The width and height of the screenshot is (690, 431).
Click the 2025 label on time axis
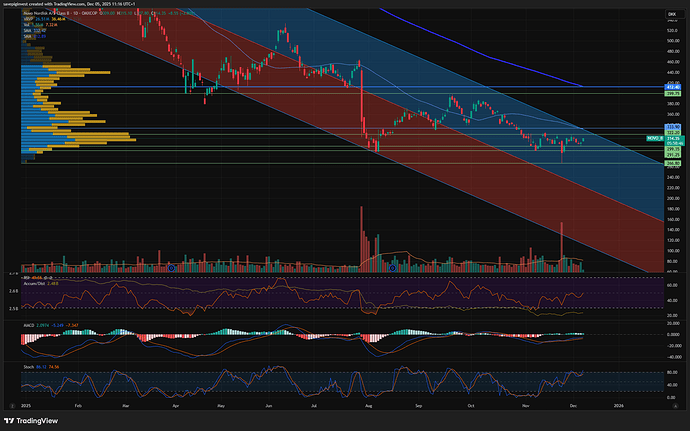27,406
